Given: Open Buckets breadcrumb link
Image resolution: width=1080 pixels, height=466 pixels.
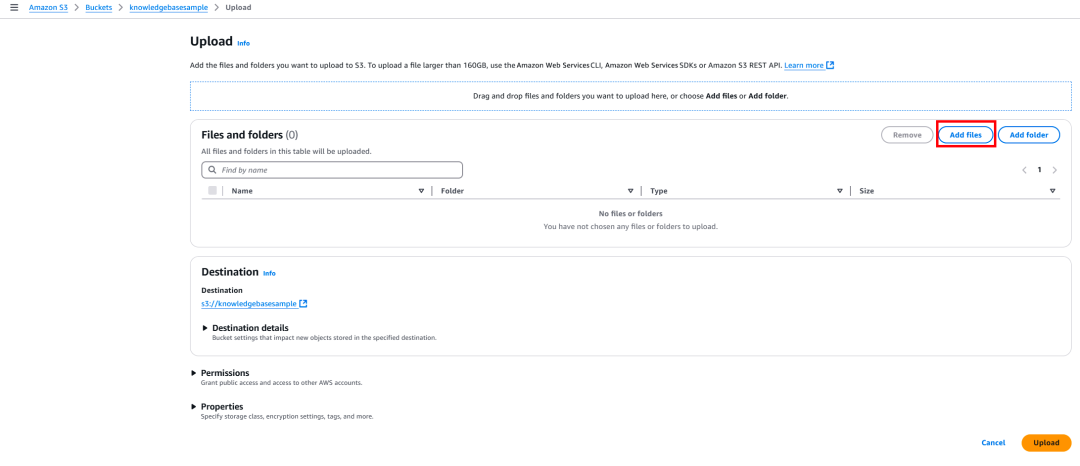Looking at the screenshot, I should (99, 7).
